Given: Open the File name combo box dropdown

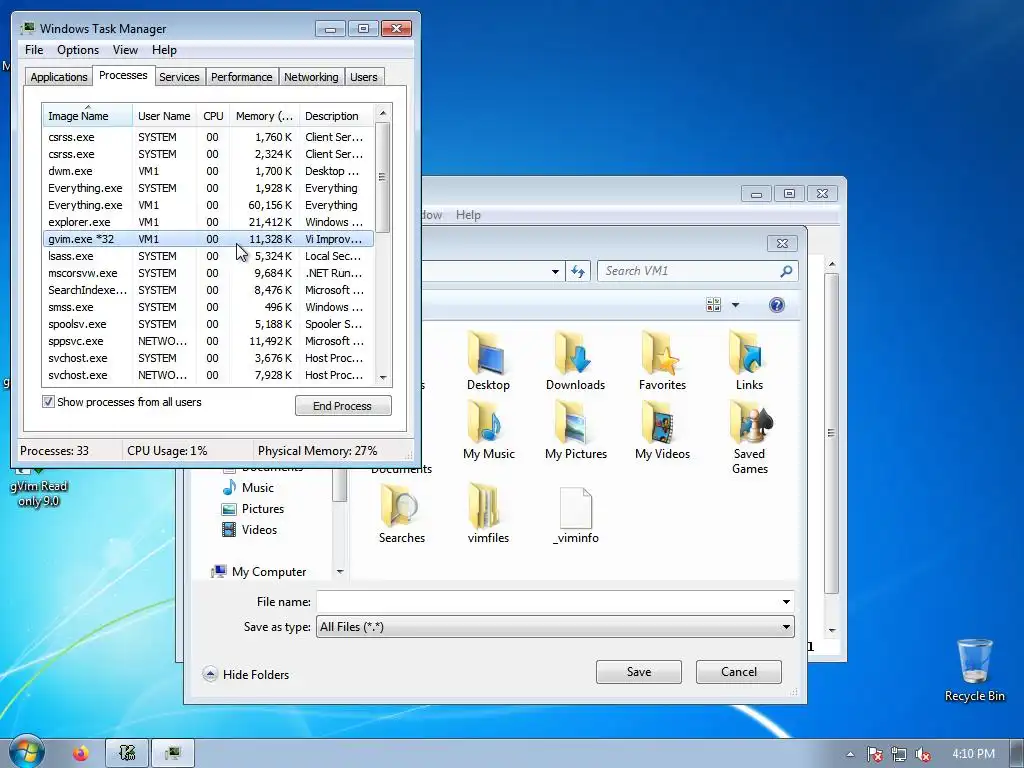Looking at the screenshot, I should coord(786,601).
